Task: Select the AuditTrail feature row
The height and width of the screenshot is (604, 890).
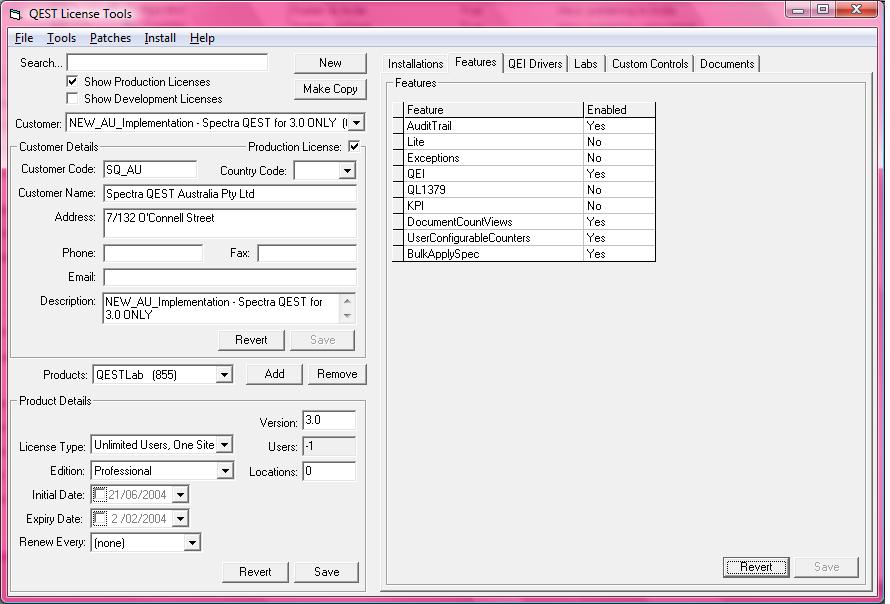Action: tap(494, 126)
